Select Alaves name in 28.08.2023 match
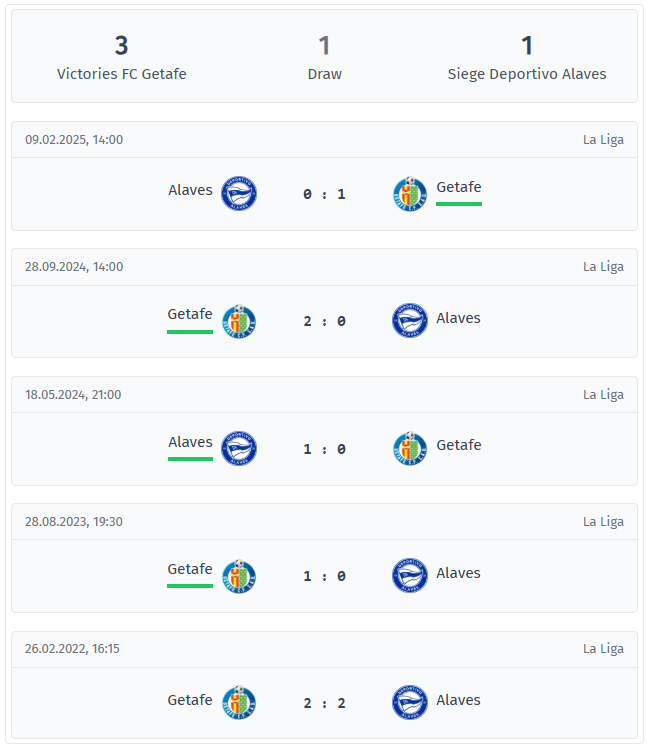Viewport: 648px width, 748px height. [x=458, y=573]
